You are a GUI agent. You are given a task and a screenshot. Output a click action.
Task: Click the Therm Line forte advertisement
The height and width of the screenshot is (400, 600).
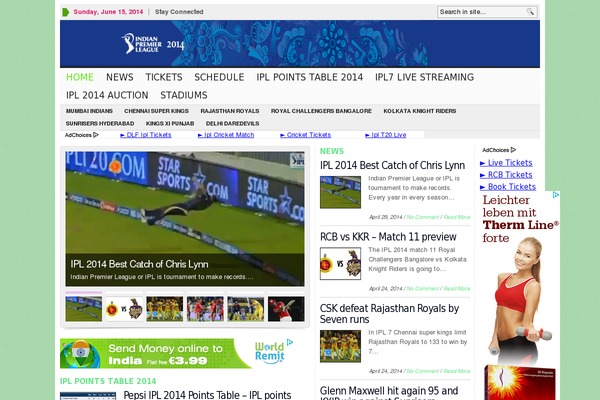520,296
